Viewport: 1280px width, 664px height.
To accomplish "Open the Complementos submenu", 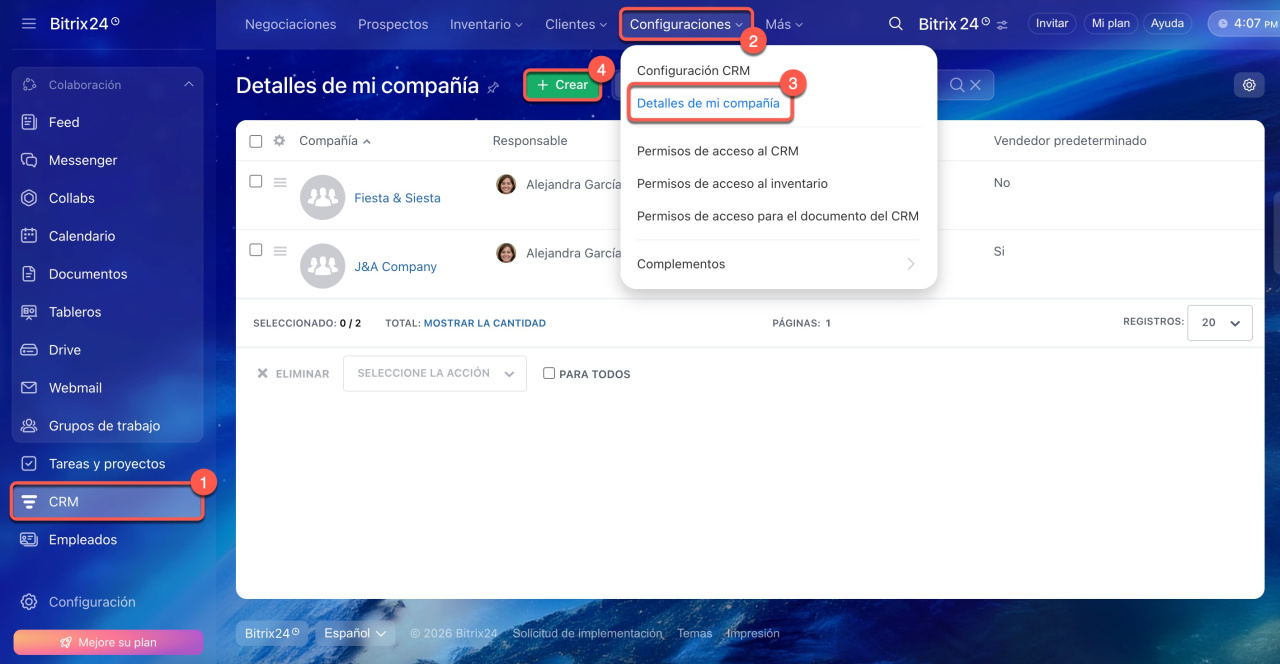I will [x=777, y=264].
